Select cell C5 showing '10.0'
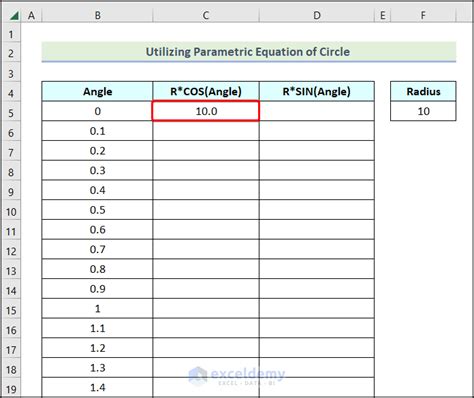 [x=206, y=111]
